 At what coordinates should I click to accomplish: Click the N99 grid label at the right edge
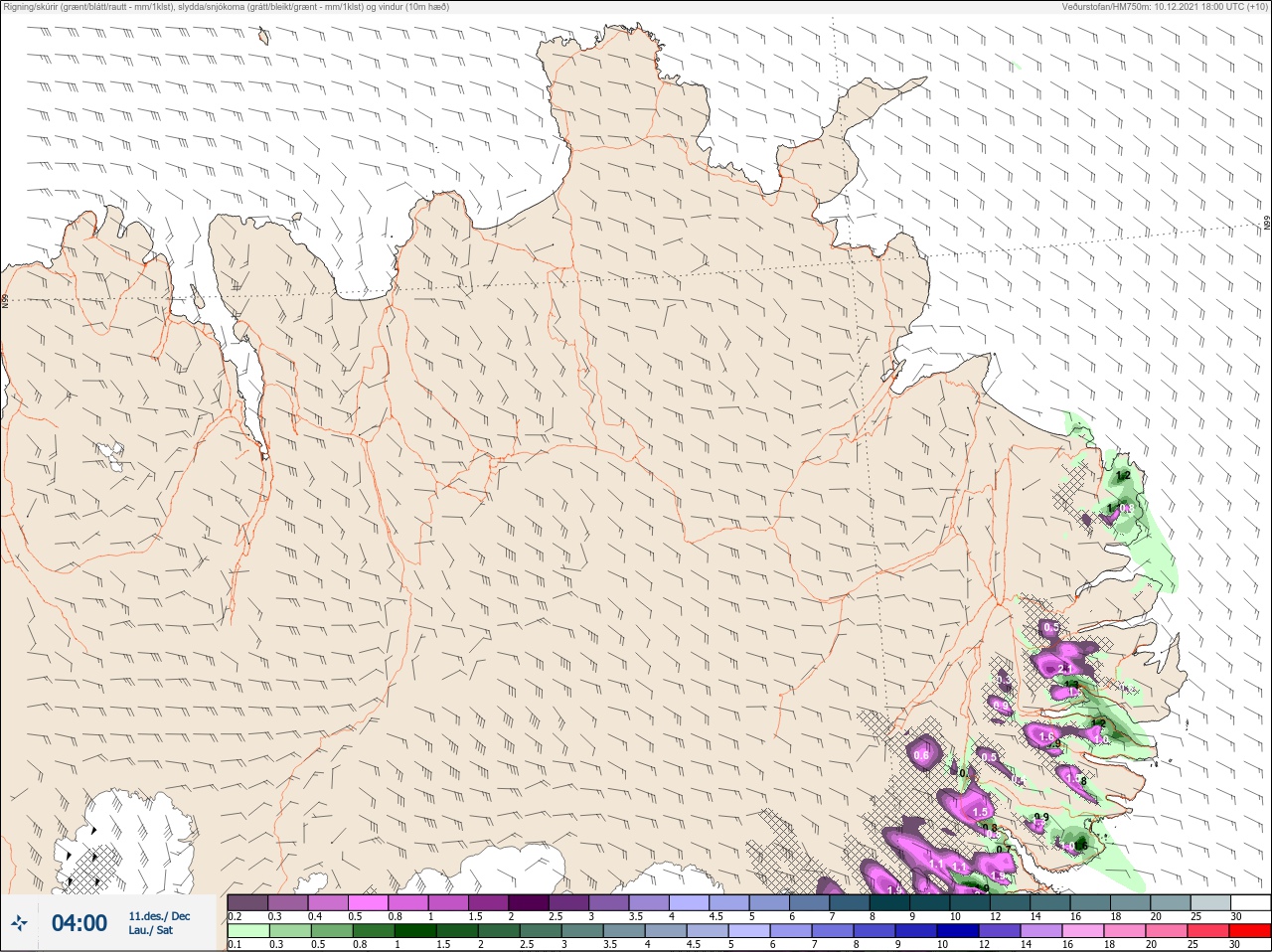(1267, 225)
